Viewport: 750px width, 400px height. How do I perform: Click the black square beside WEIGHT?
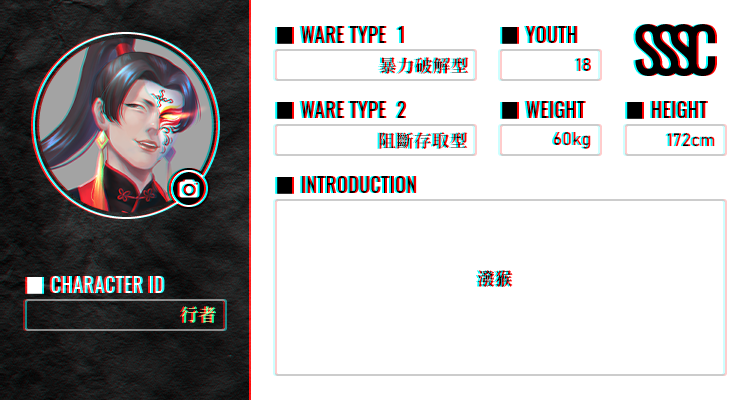[x=510, y=111]
